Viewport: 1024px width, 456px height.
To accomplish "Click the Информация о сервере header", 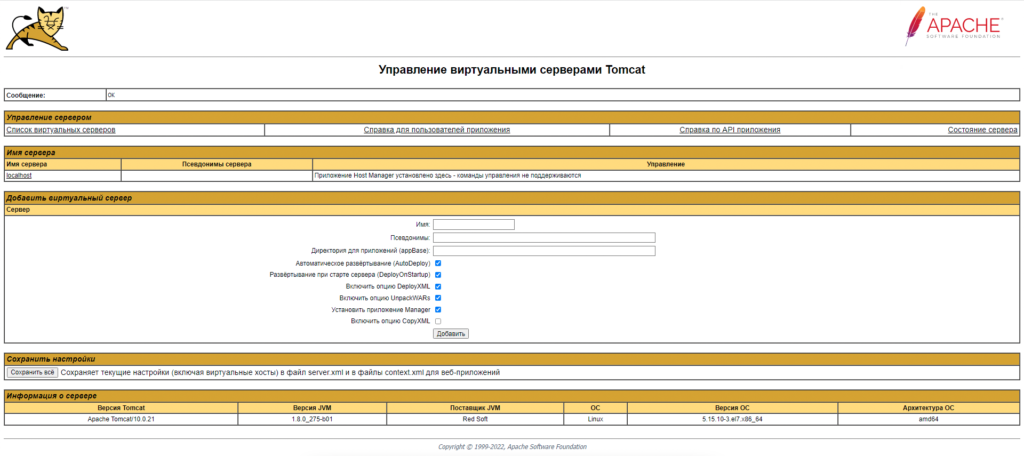I will pos(512,396).
